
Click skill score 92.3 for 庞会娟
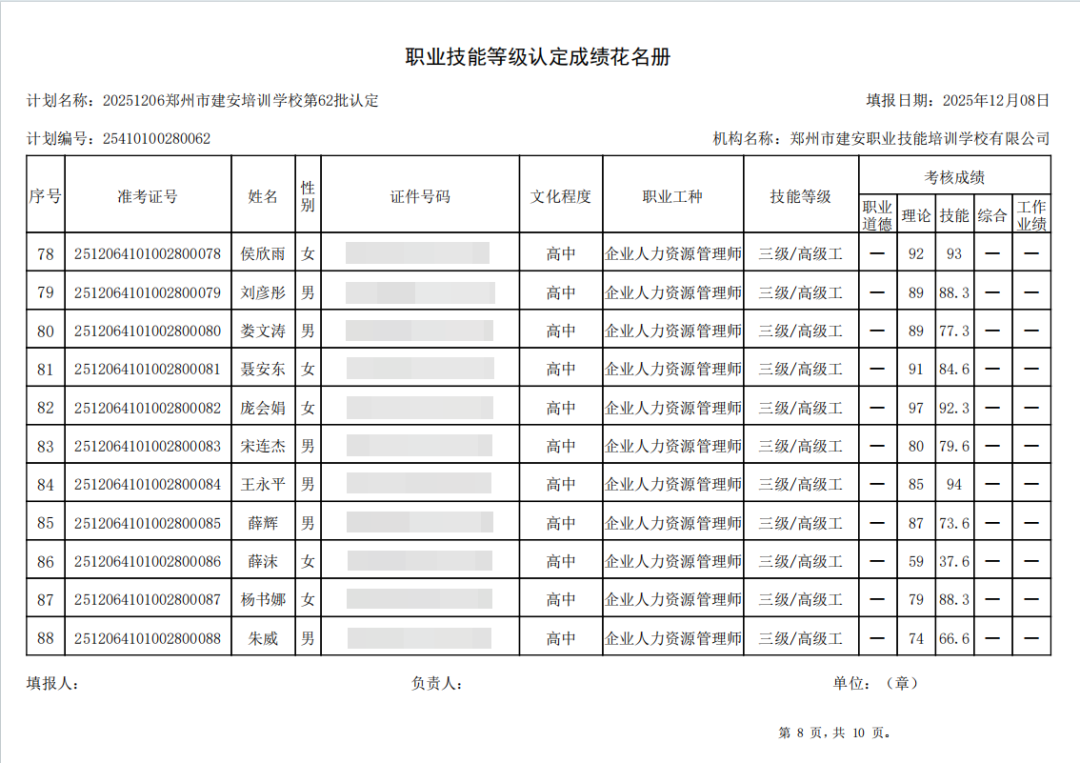954,408
